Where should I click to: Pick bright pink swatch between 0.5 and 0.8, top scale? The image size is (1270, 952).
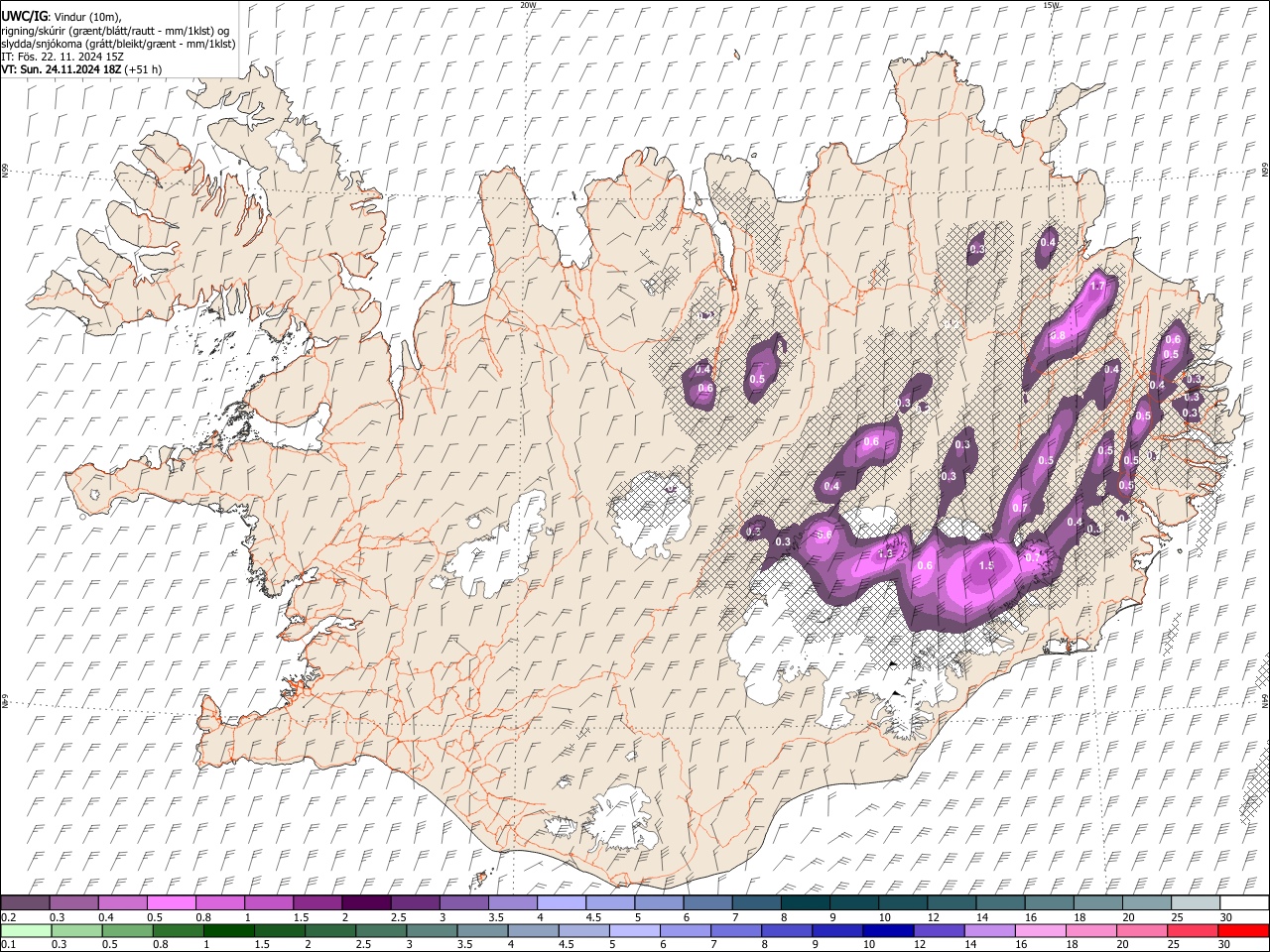tap(172, 903)
